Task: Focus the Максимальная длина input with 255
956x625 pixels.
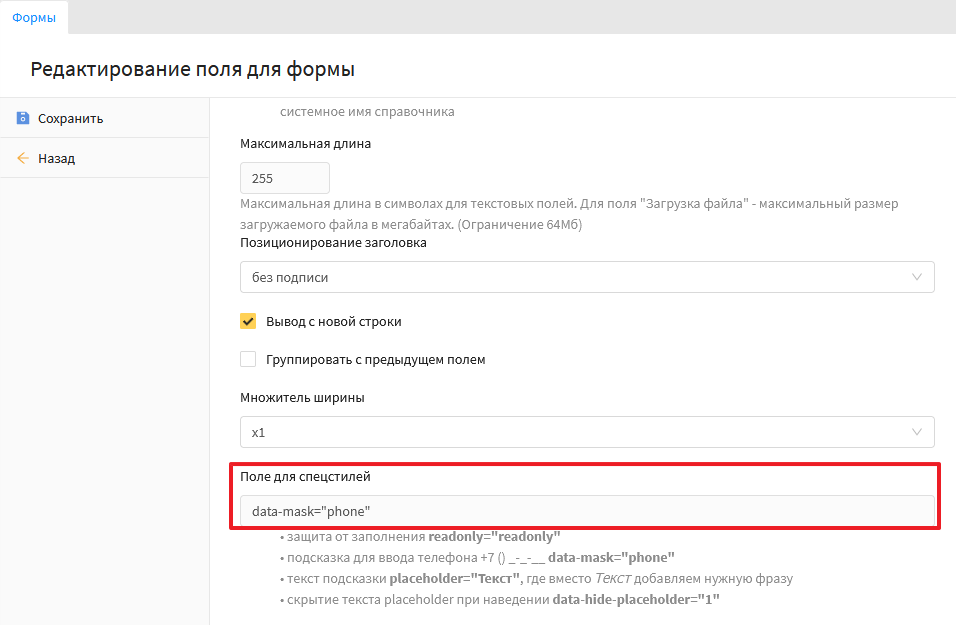Action: pos(285,178)
